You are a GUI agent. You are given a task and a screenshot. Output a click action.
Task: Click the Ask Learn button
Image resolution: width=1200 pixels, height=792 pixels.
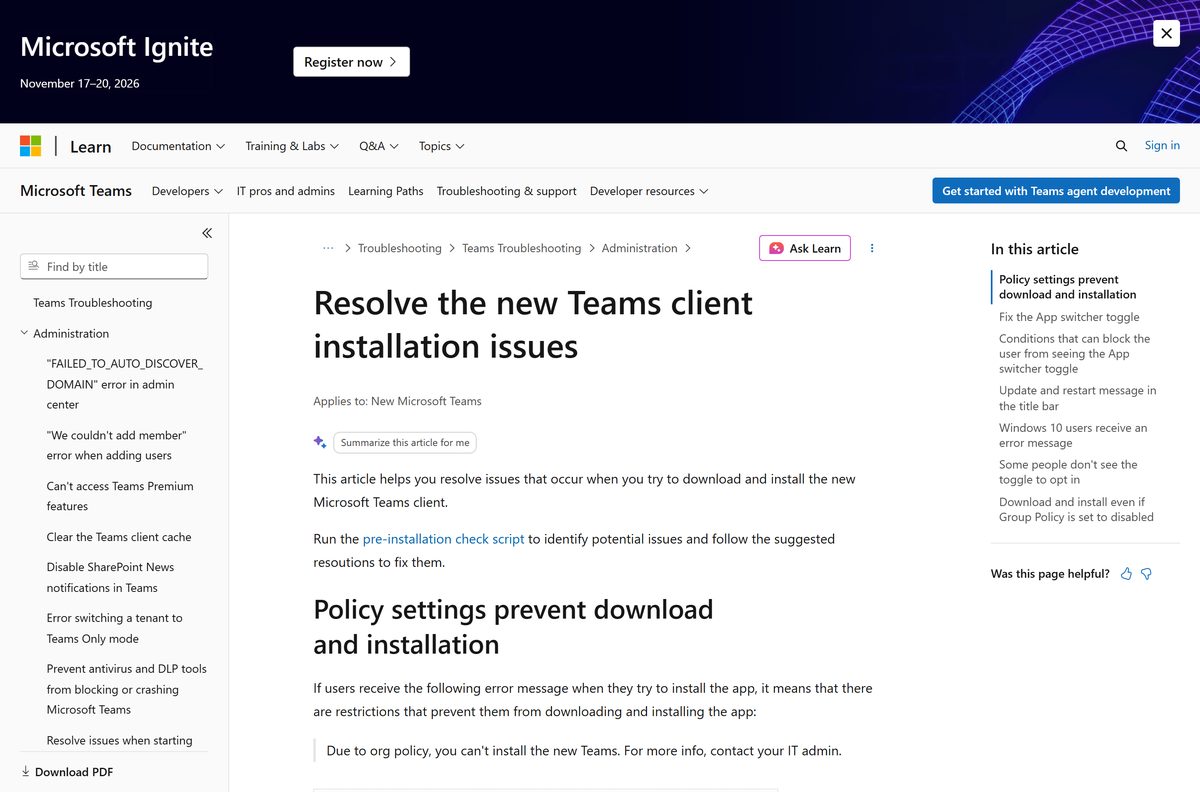click(805, 248)
